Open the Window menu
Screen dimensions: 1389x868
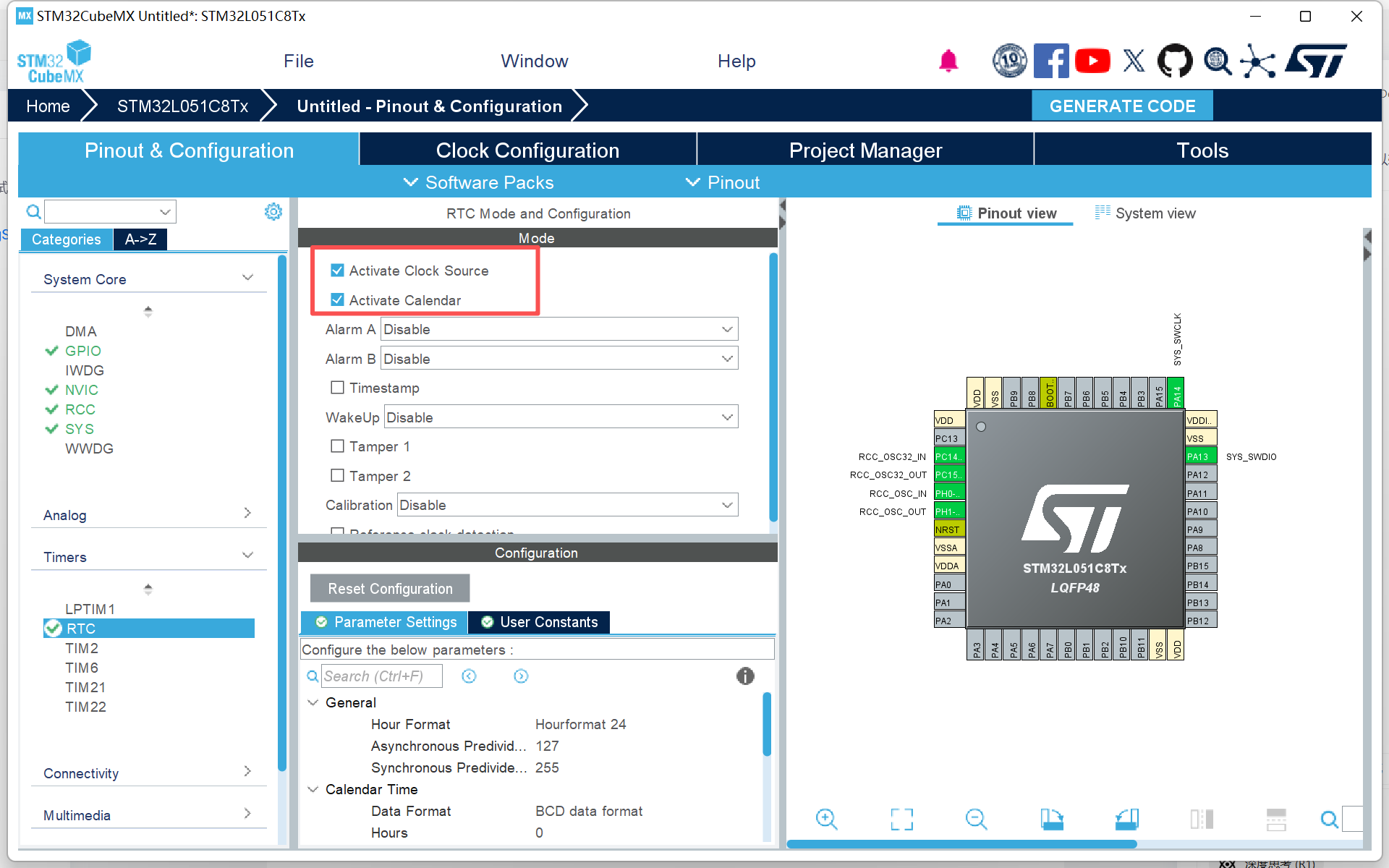(x=535, y=61)
